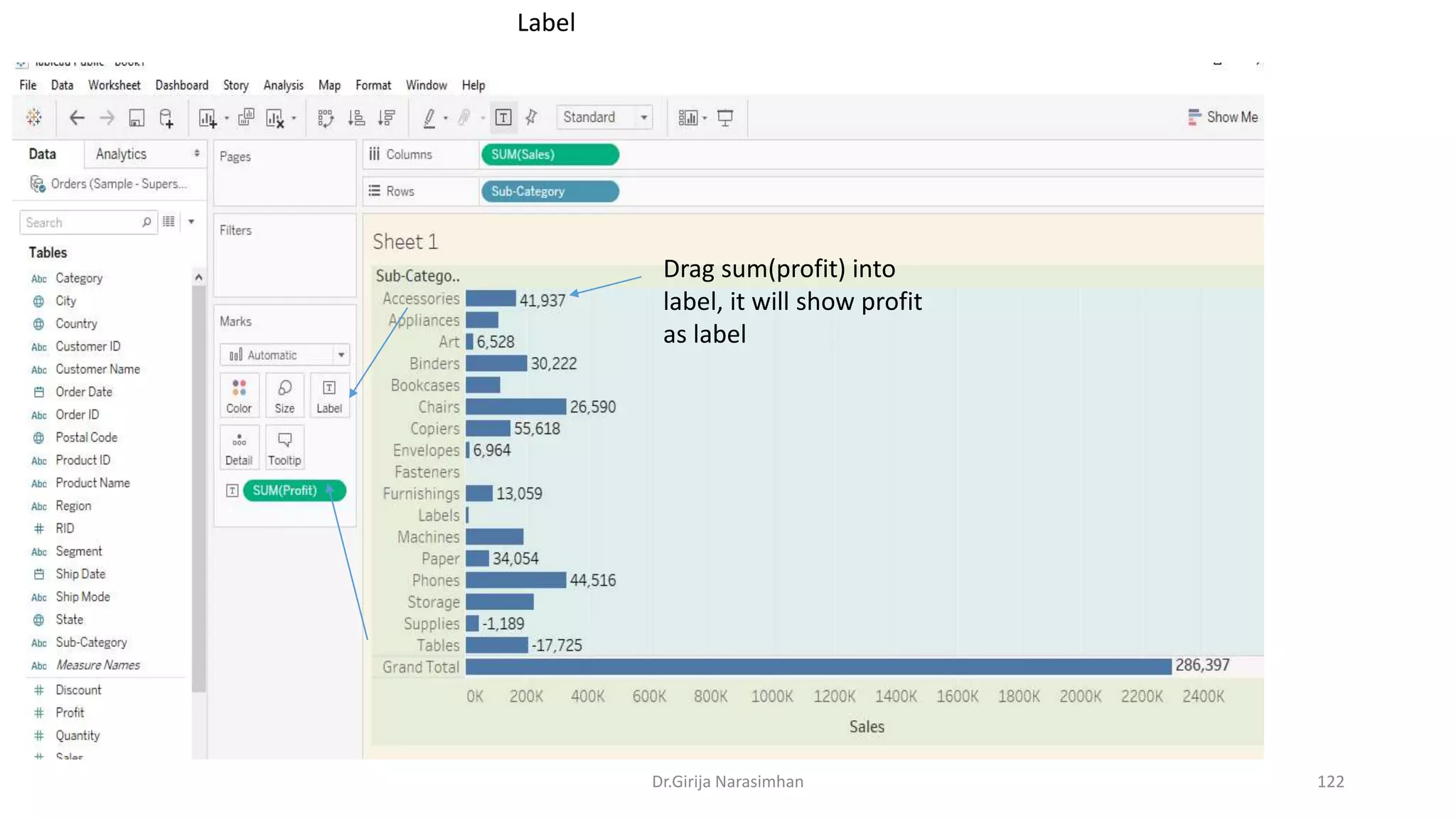Open the Clear sheet dropdown arrow

coord(294,119)
